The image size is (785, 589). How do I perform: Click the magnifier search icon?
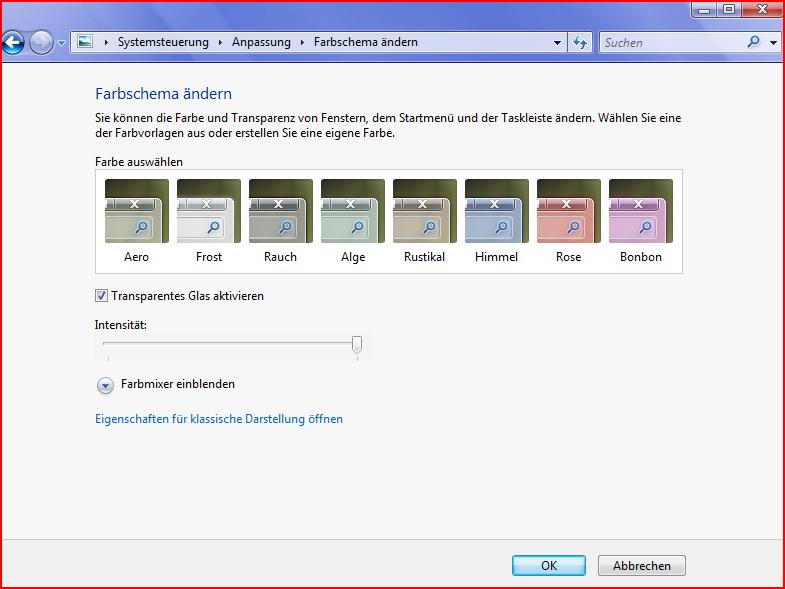(753, 42)
